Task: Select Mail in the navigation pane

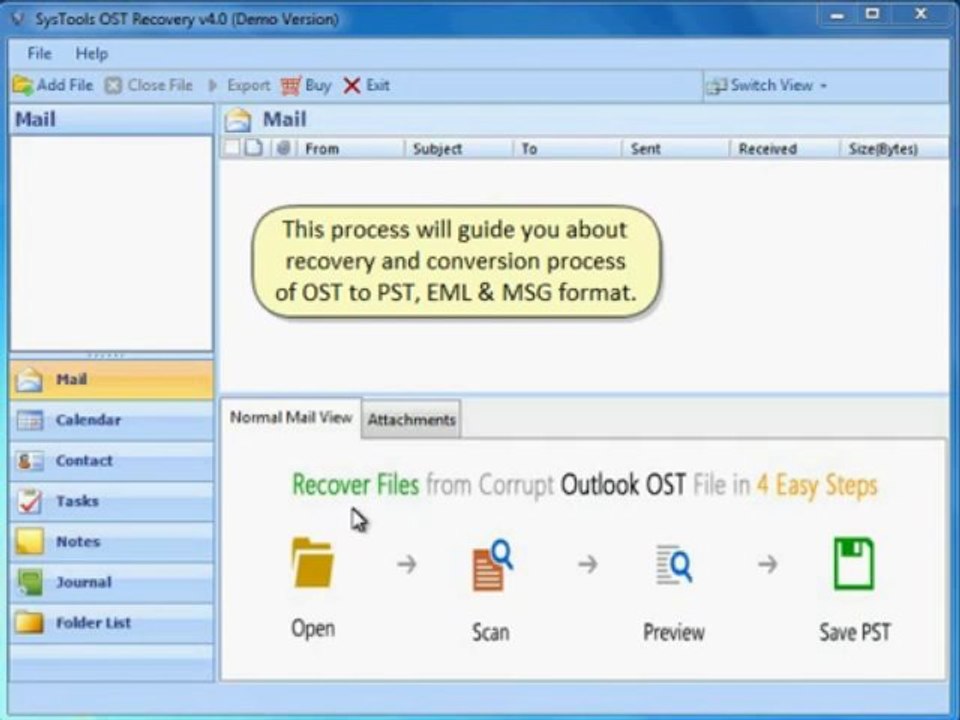Action: click(112, 380)
